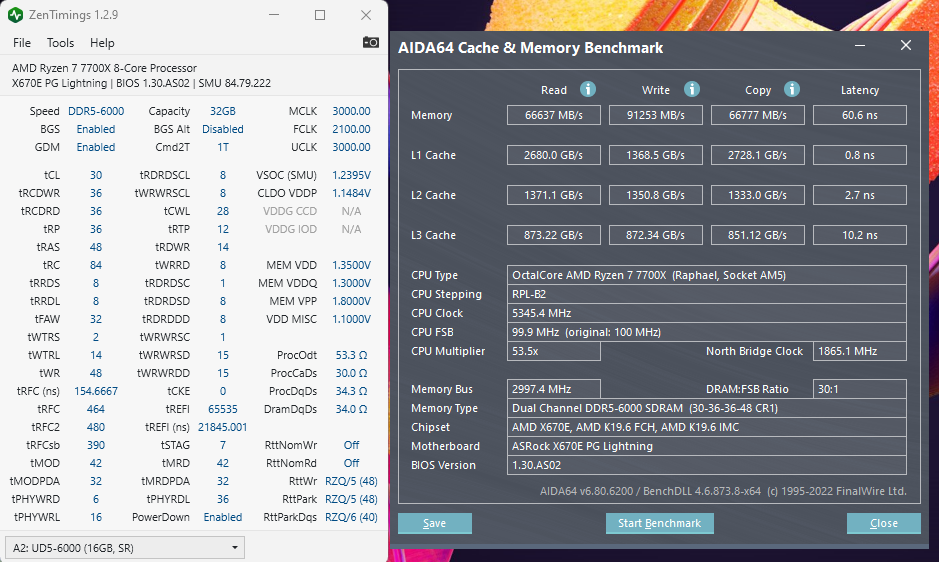Click the Cmd2T value 1T
This screenshot has height=562, width=939.
pyautogui.click(x=223, y=147)
